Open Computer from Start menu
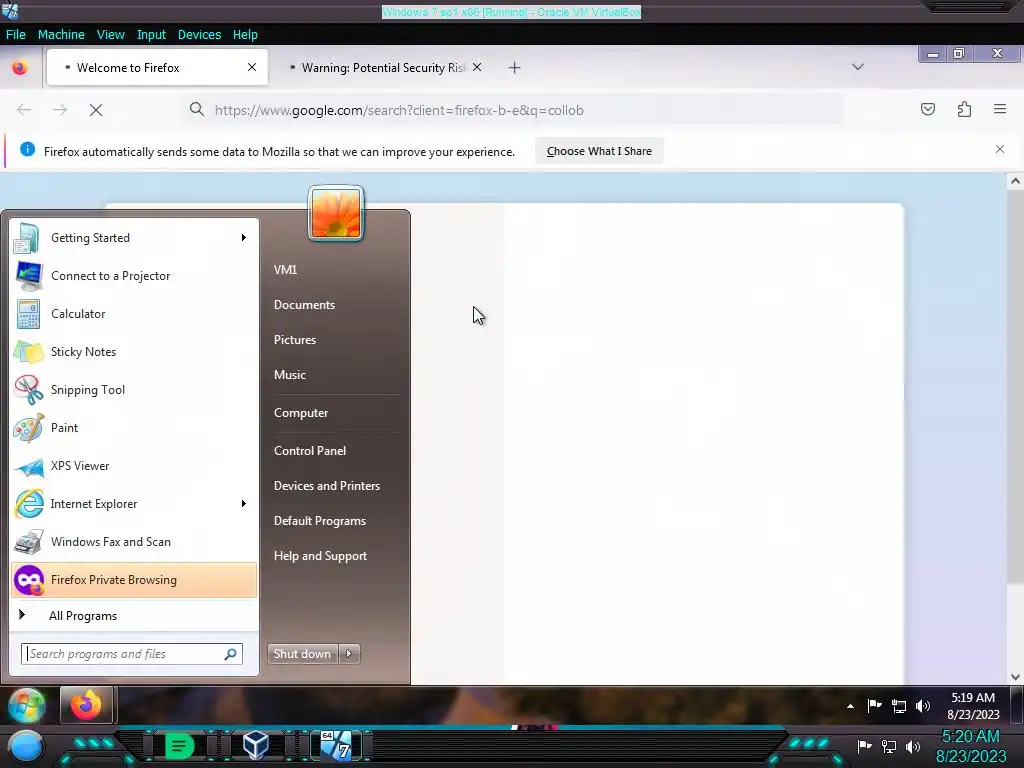This screenshot has height=768, width=1024. [300, 413]
